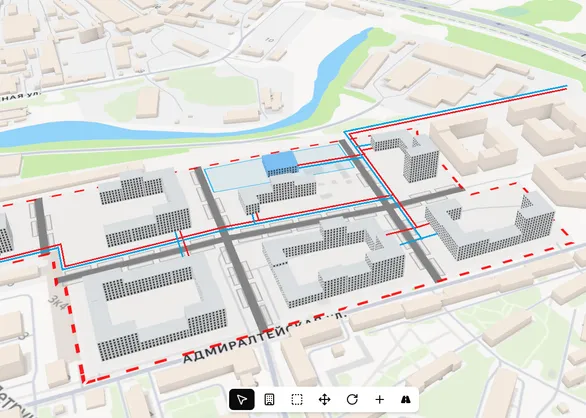Click the plus add tool
The width and height of the screenshot is (586, 418).
click(379, 399)
